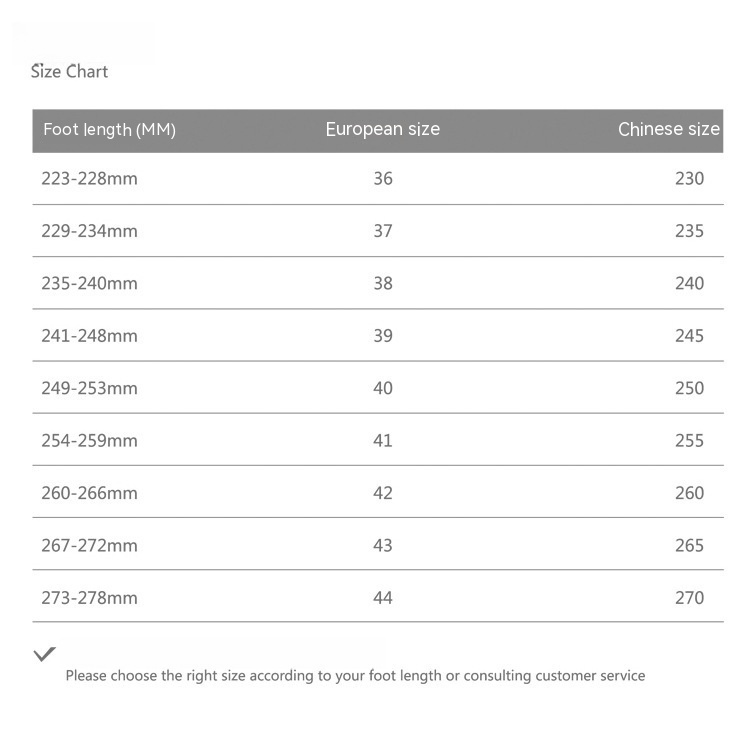Select the Foot length (MM) column header
Screen dimensions: 750x744
[109, 130]
